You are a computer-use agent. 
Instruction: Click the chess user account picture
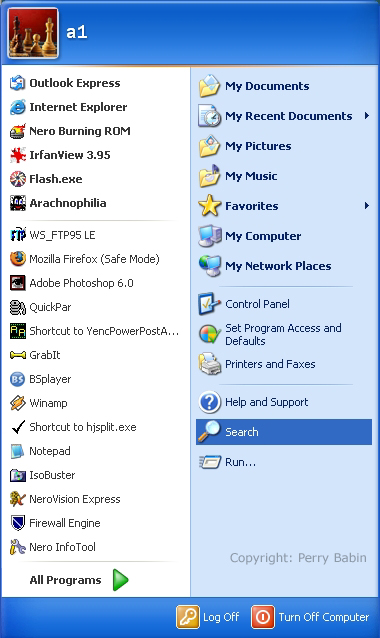click(33, 33)
